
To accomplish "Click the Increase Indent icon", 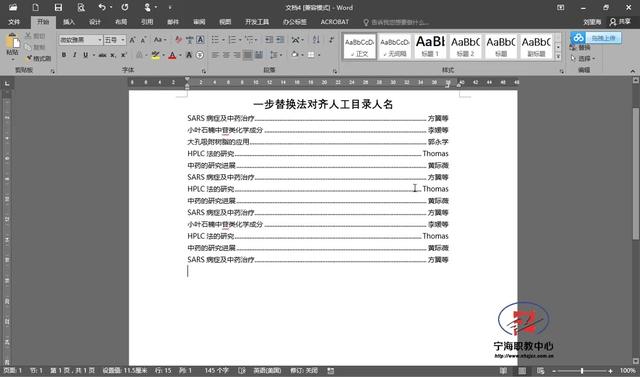I will point(280,40).
